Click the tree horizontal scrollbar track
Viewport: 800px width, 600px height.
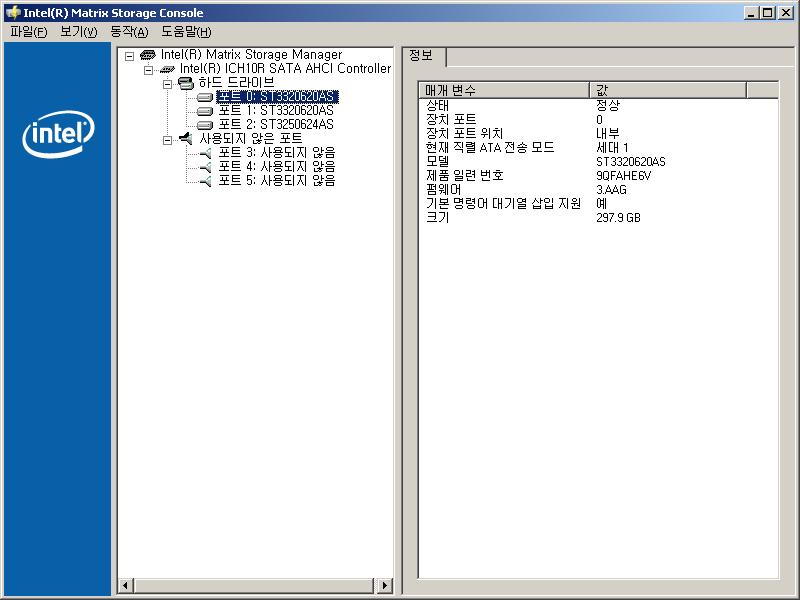coord(254,585)
